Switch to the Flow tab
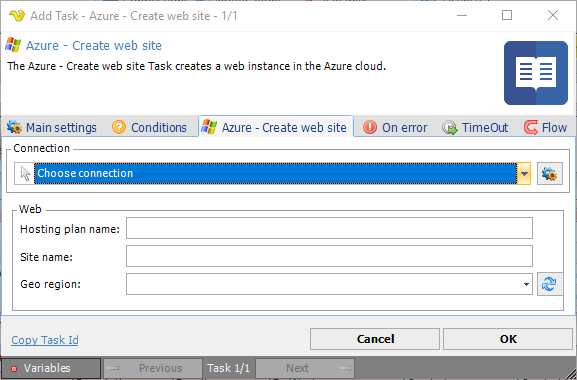This screenshot has height=380, width=577. coord(546,127)
